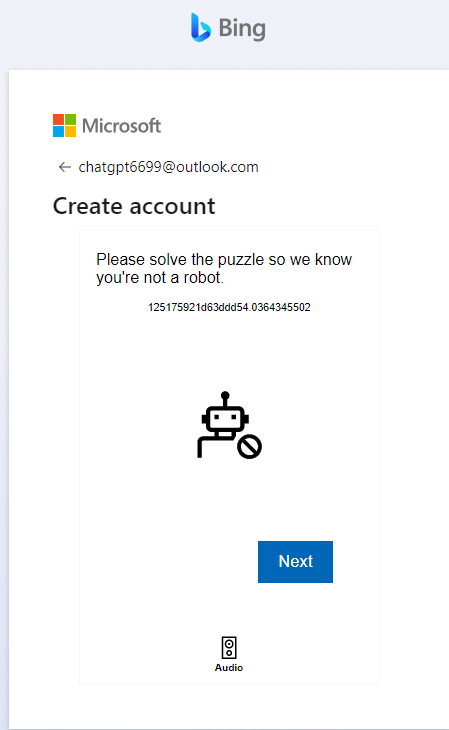Click the word robot in instructions
Viewport: 449px width, 730px height.
(x=202, y=277)
